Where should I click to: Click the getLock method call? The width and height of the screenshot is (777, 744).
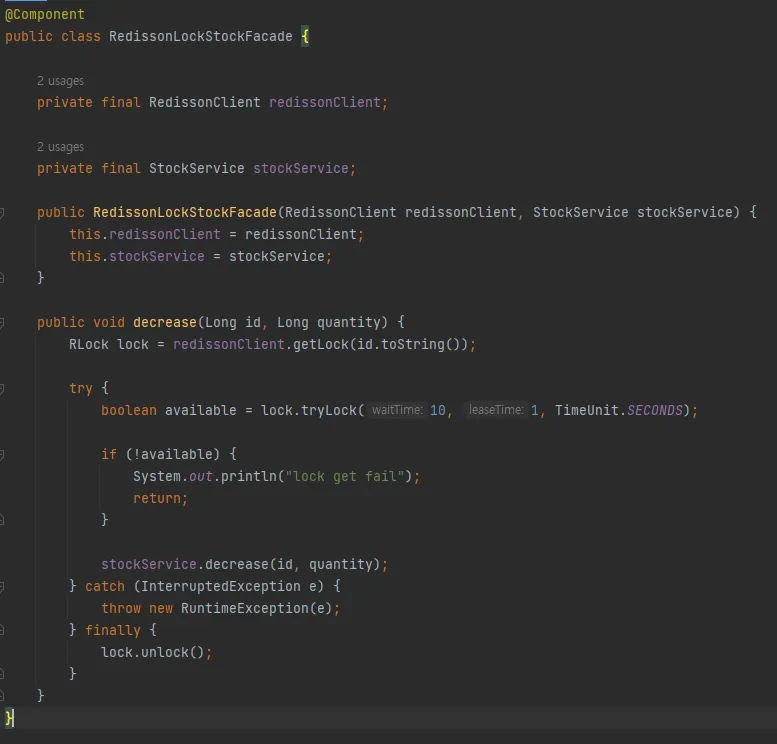(321, 344)
